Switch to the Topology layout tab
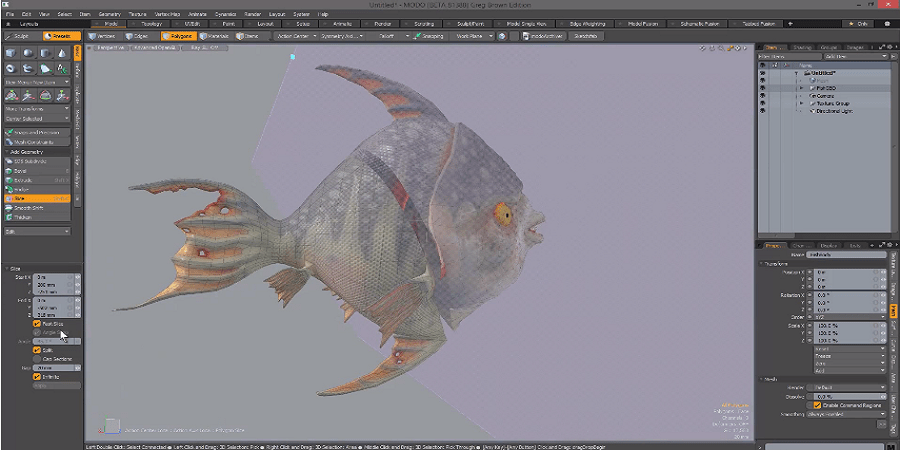Viewport: 900px width, 450px height. pos(148,24)
